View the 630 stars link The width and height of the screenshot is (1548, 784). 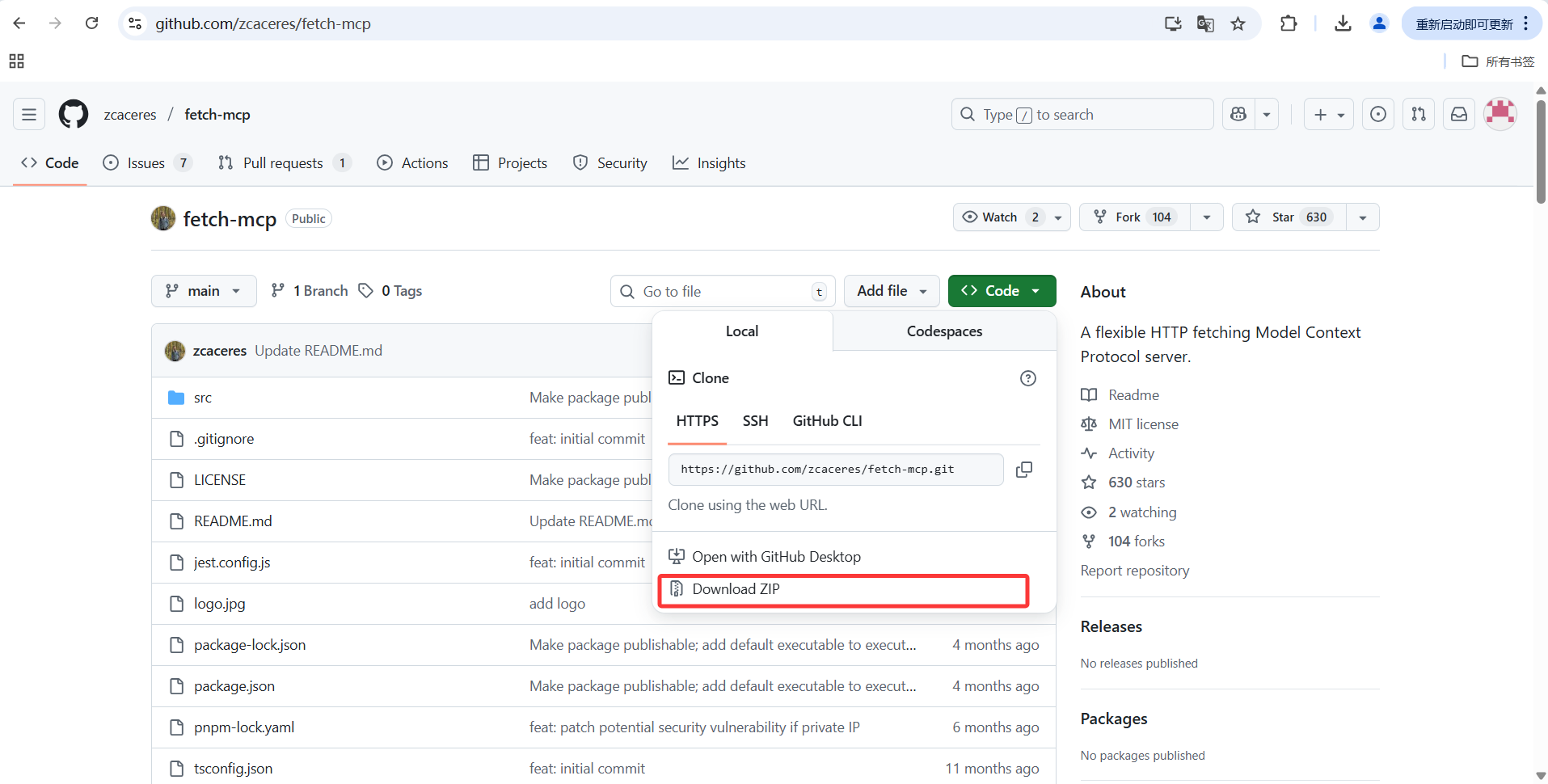pos(1137,483)
